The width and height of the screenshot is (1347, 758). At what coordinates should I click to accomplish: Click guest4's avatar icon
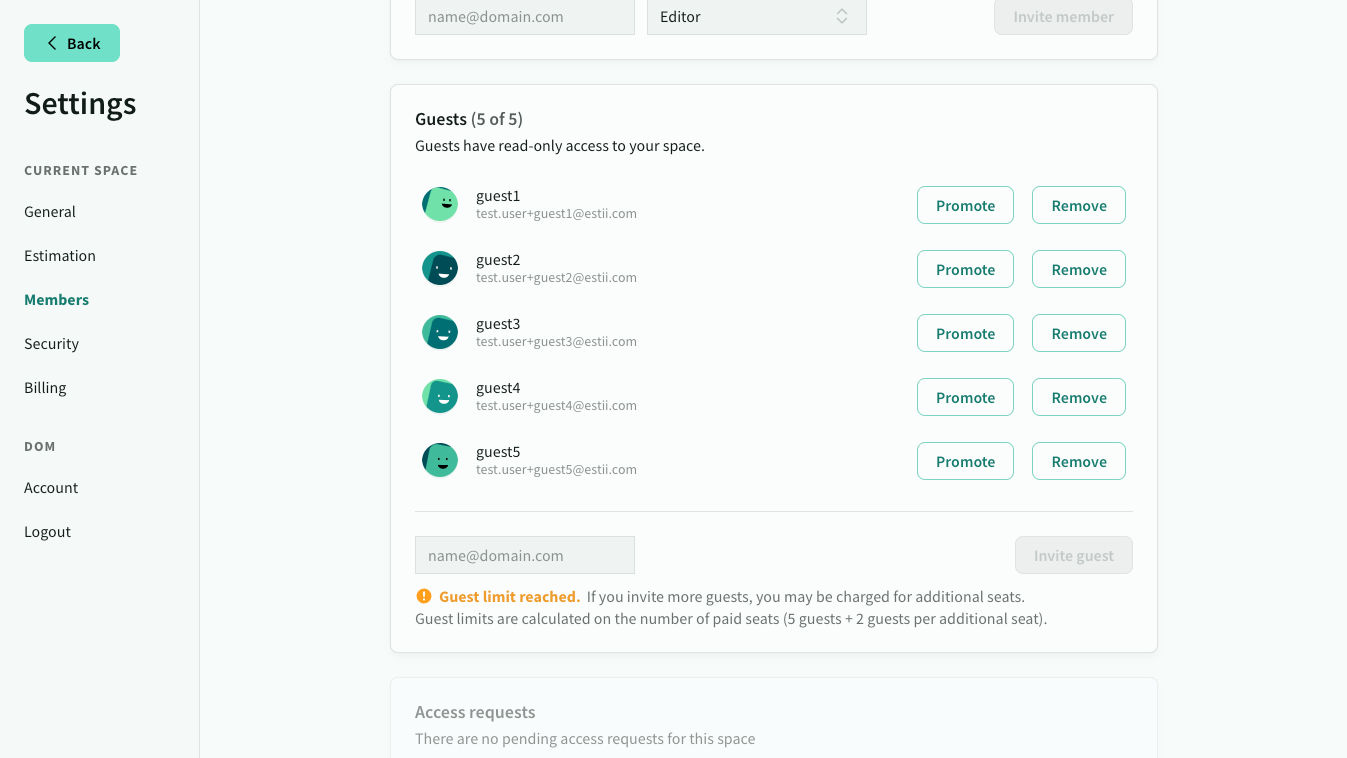coord(440,396)
